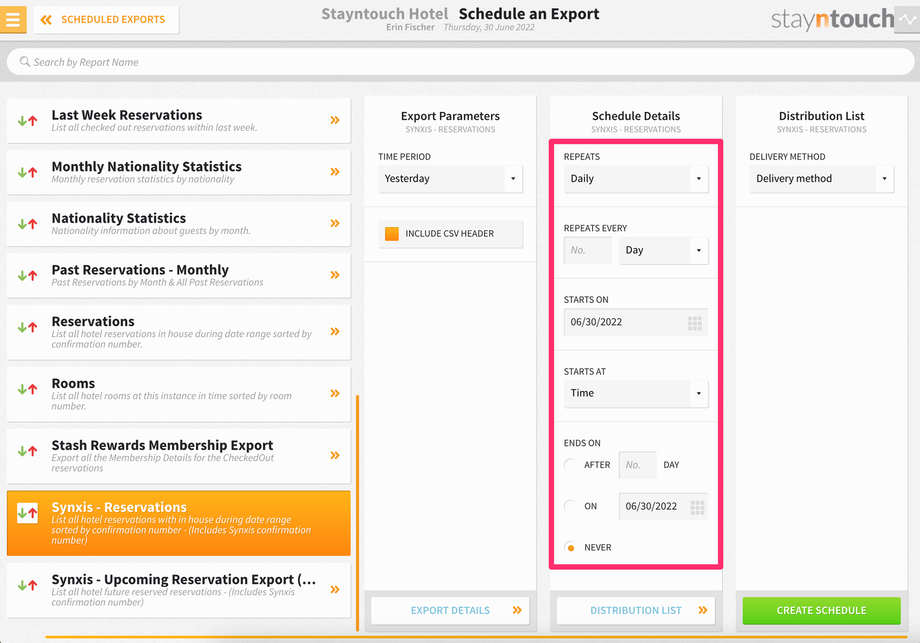Select the highlighted Synxis - Reservations title
This screenshot has width=920, height=643.
(119, 507)
